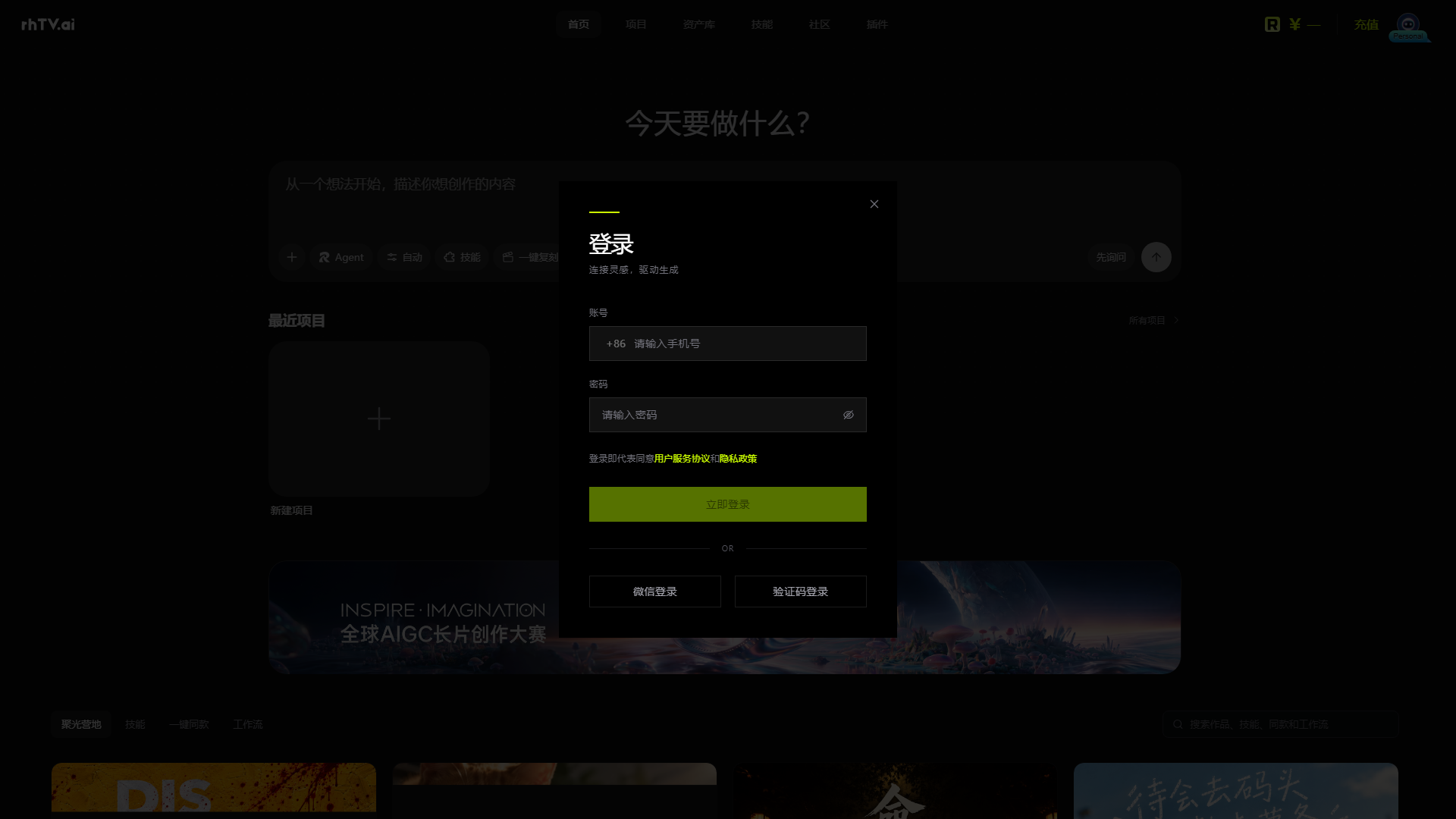The height and width of the screenshot is (819, 1456).
Task: Close the login dialog
Action: 874,204
